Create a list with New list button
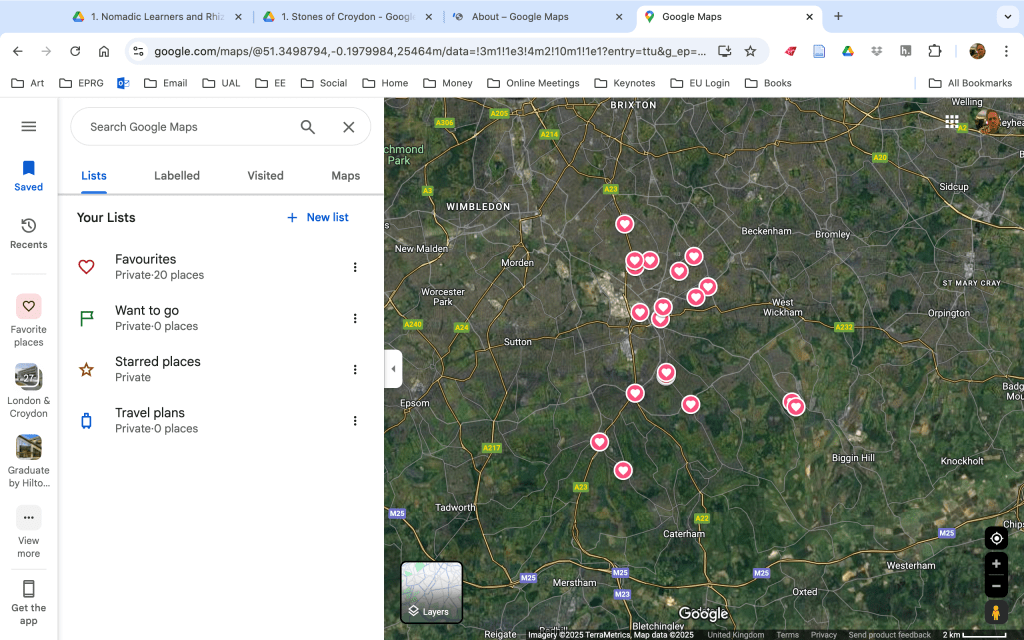Image resolution: width=1024 pixels, height=640 pixels. pos(318,217)
